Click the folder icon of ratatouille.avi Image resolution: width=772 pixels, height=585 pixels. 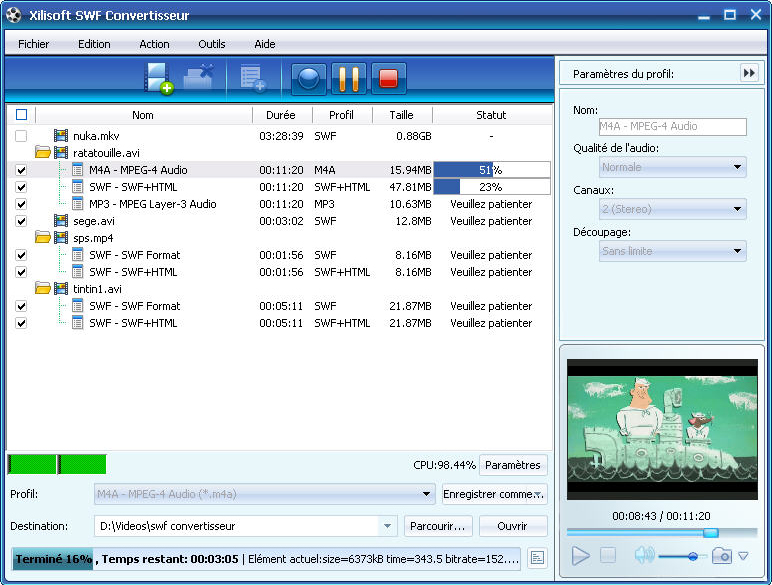[43, 152]
